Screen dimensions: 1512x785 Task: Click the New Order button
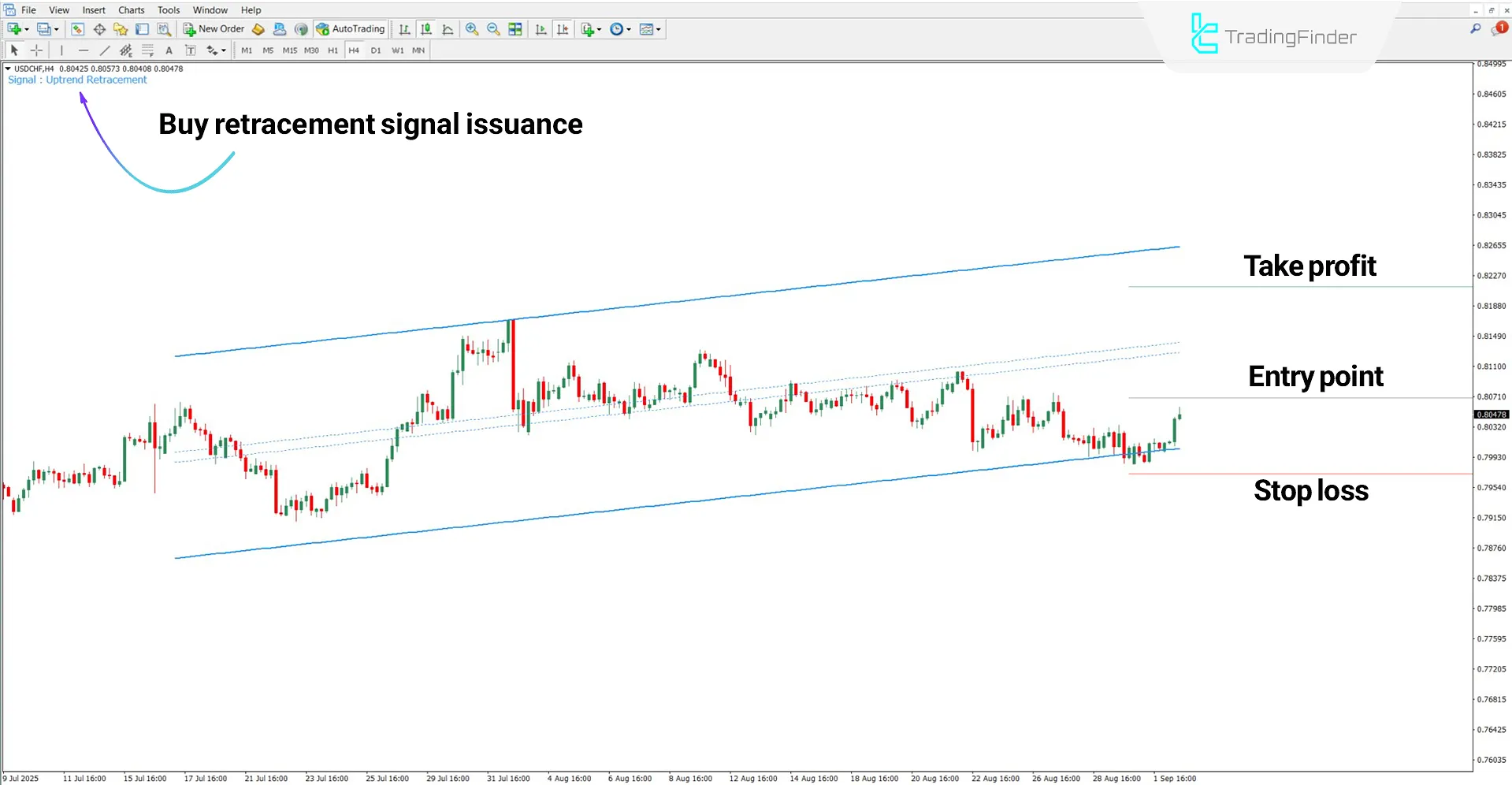pyautogui.click(x=214, y=29)
